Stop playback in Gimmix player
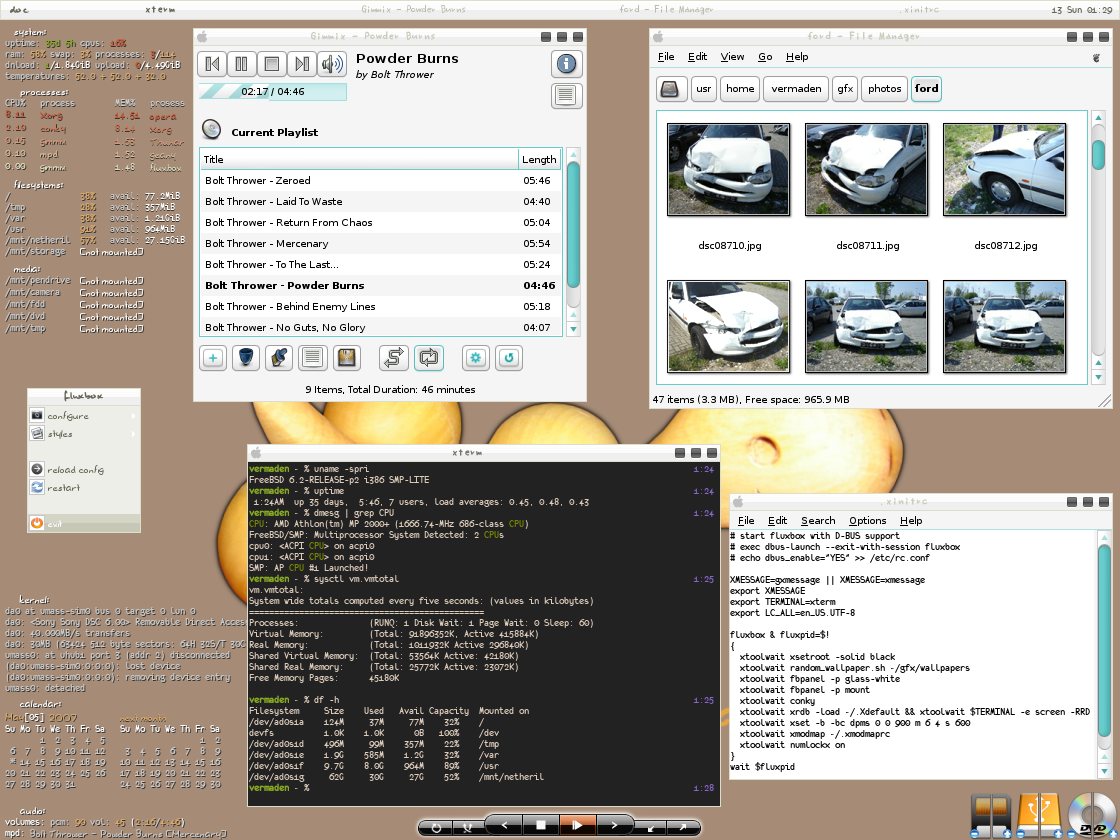Image resolution: width=1120 pixels, height=840 pixels. click(x=271, y=64)
